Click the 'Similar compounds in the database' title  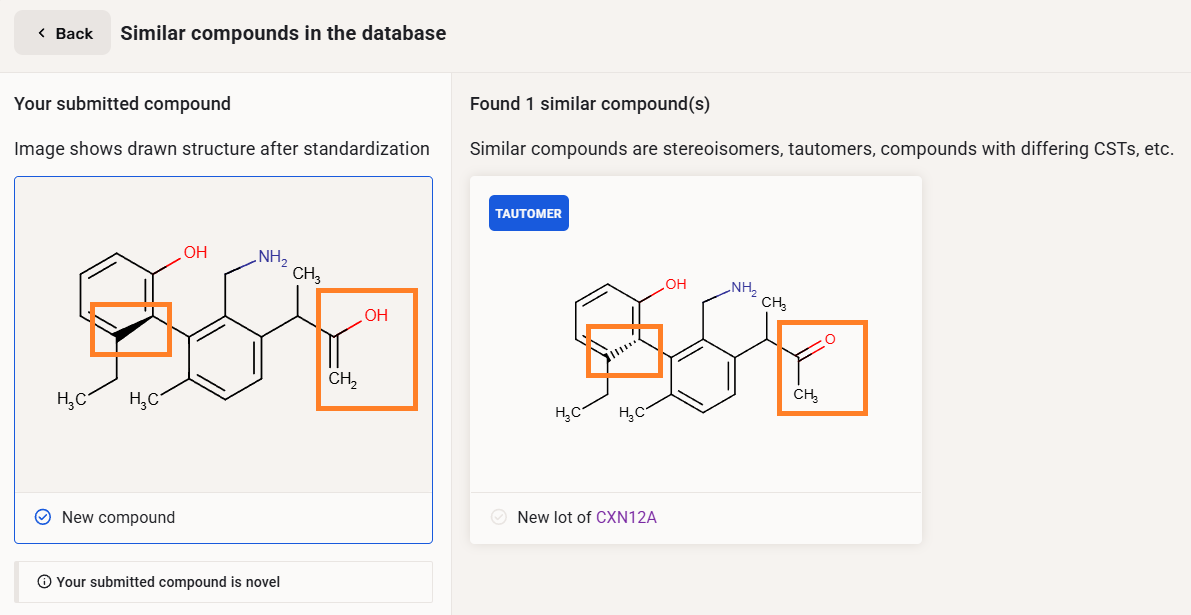pyautogui.click(x=283, y=33)
